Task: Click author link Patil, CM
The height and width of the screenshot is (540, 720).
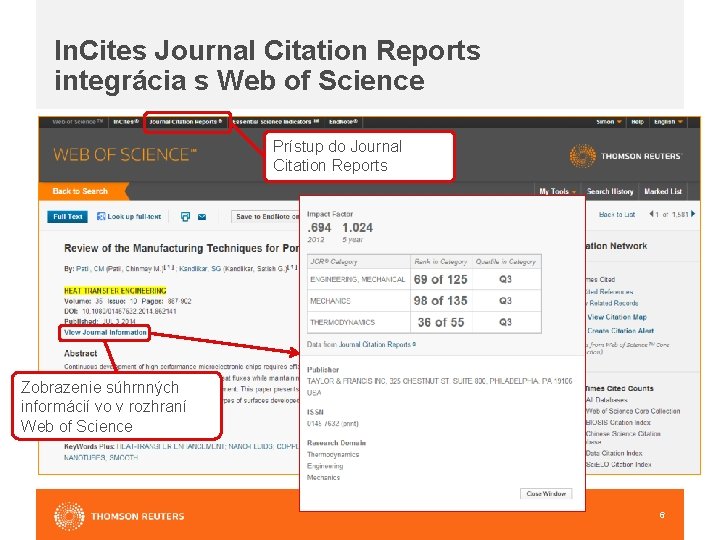Action: [90, 269]
